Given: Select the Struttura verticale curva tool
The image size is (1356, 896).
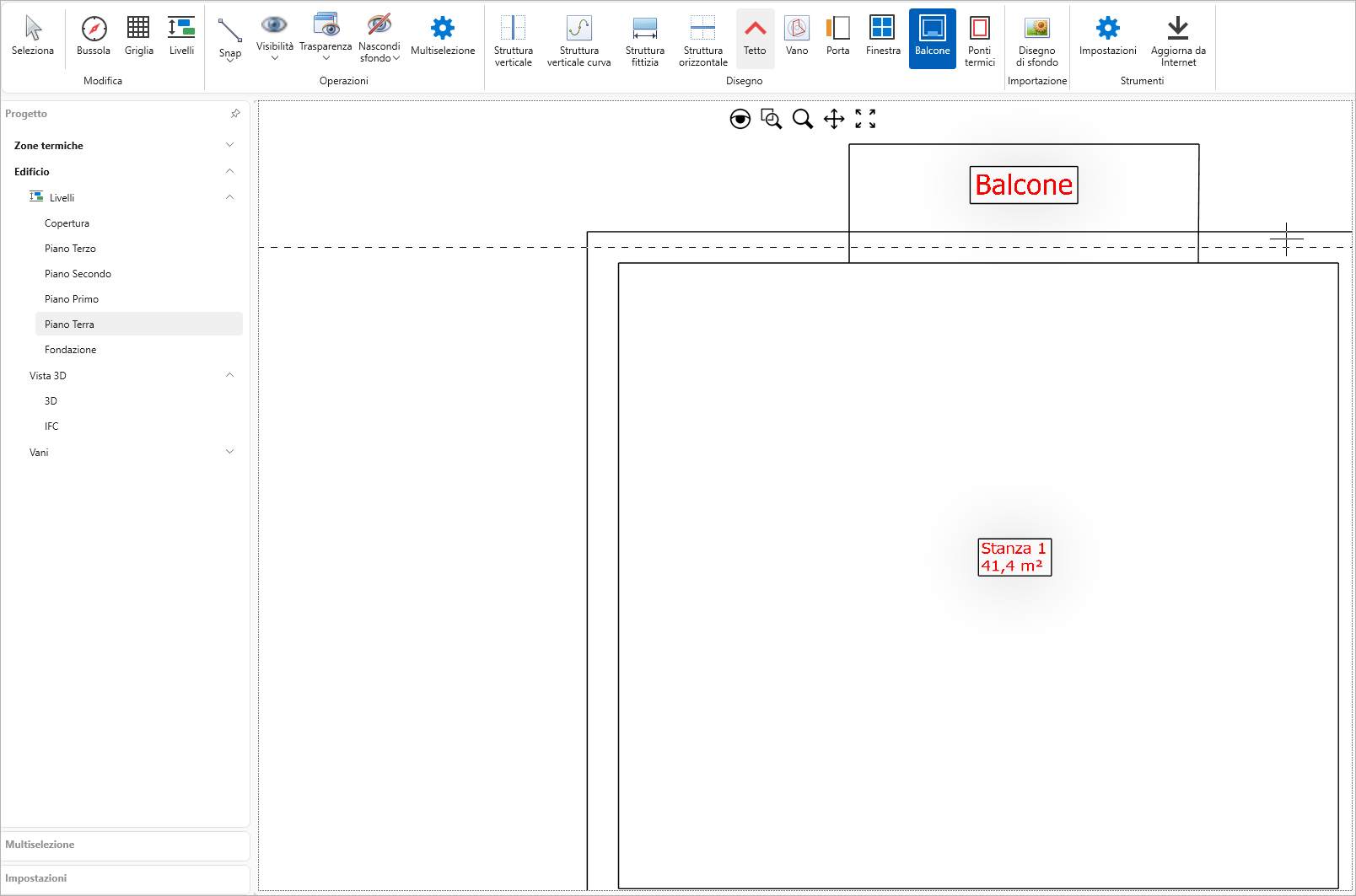Looking at the screenshot, I should point(578,40).
